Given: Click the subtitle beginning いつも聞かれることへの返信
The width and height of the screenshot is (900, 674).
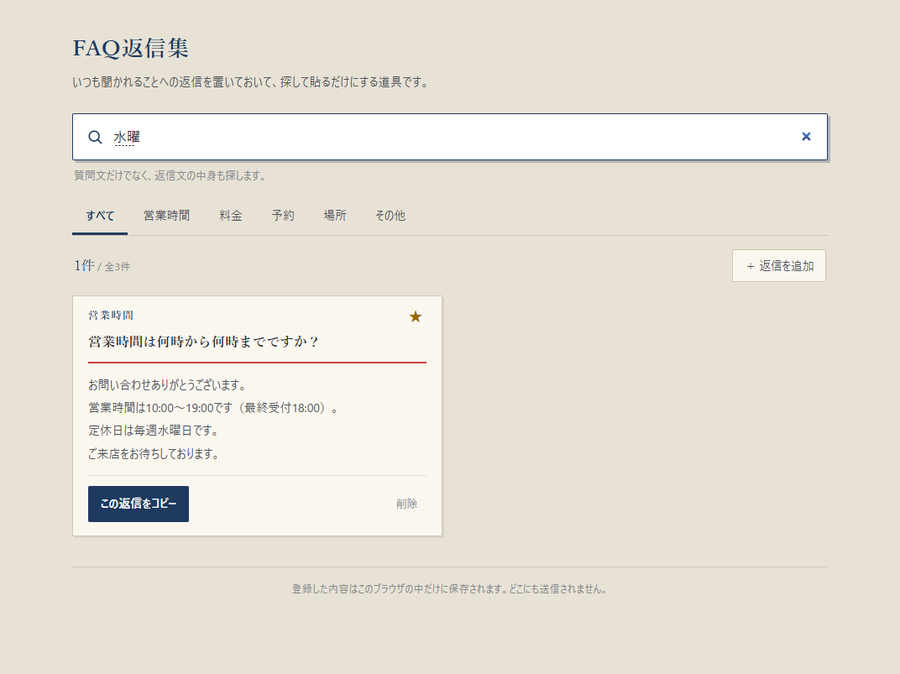Looking at the screenshot, I should click(x=251, y=82).
